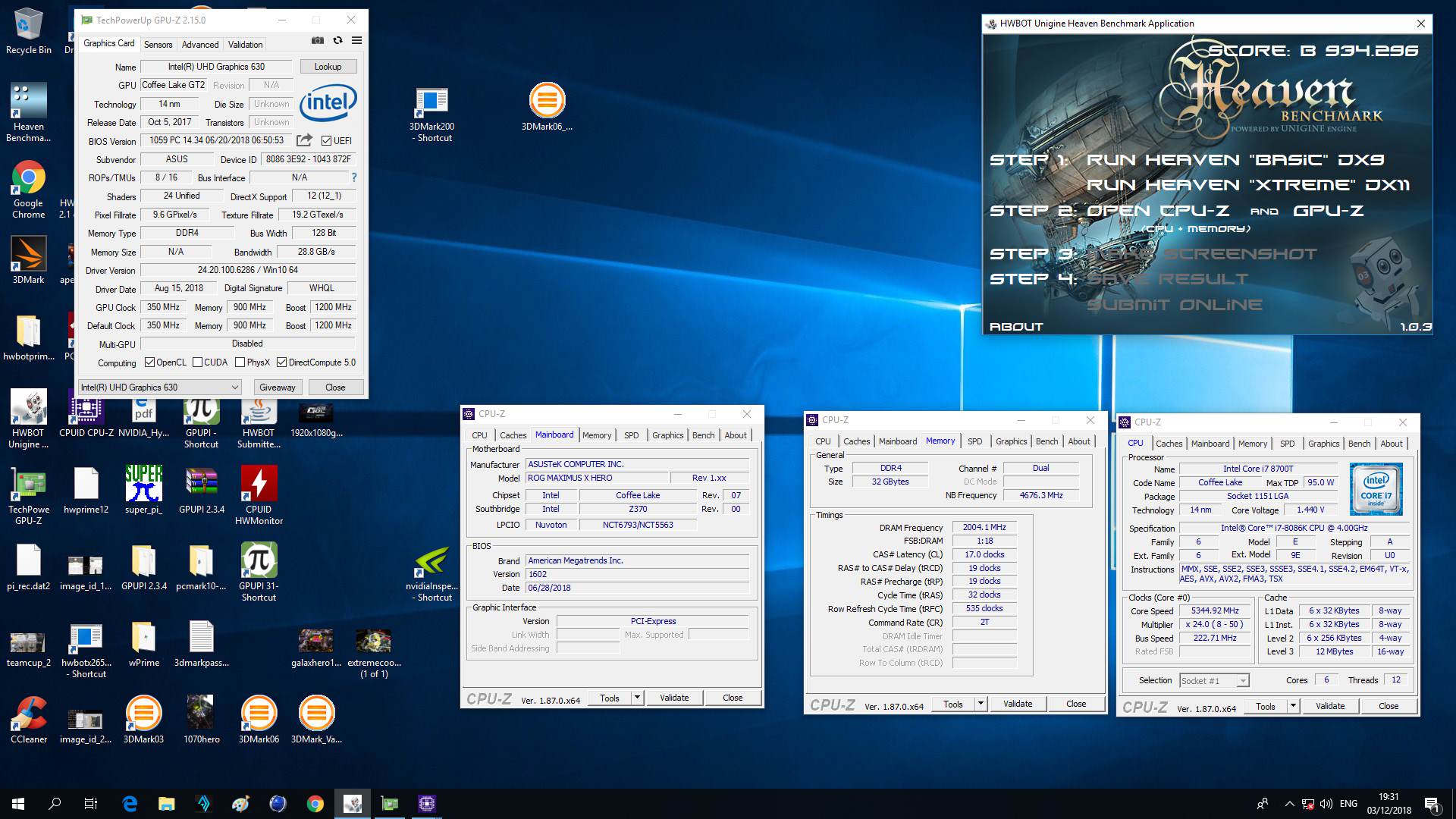Click the ENG language indicator
Viewport: 1456px width, 819px height.
tap(1349, 804)
